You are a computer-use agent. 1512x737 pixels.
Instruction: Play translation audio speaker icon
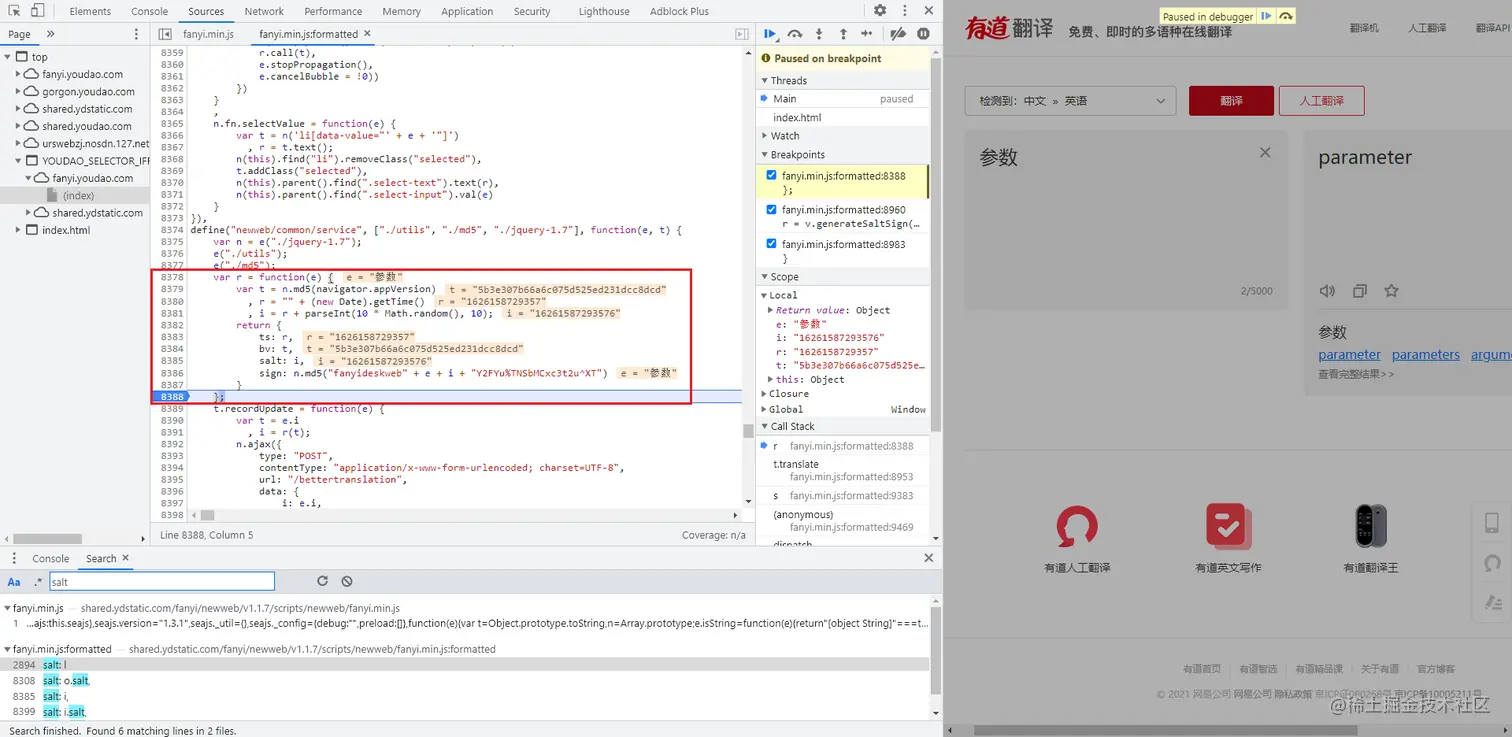[x=1327, y=291]
